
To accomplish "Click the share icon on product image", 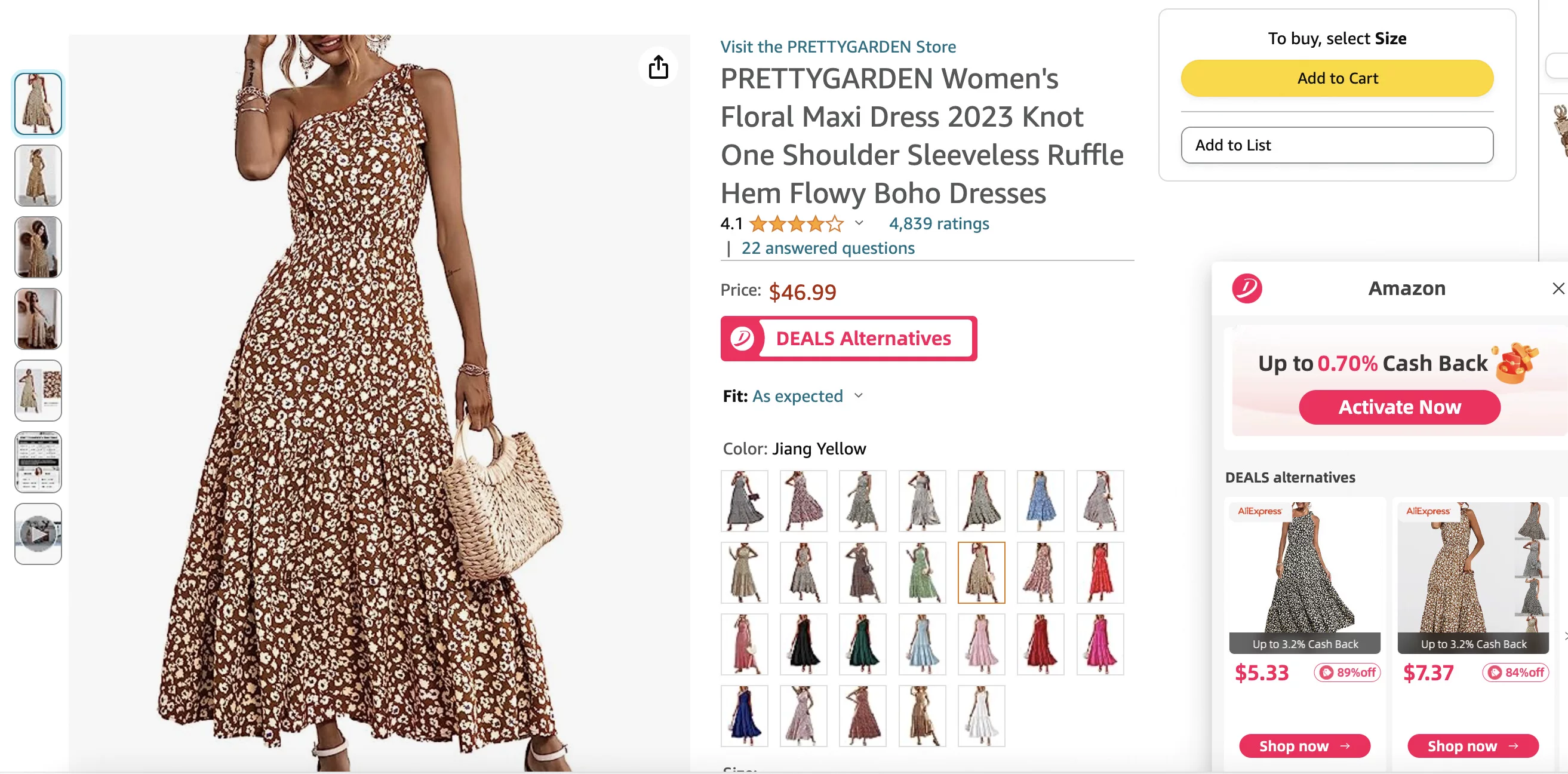I will pyautogui.click(x=658, y=67).
